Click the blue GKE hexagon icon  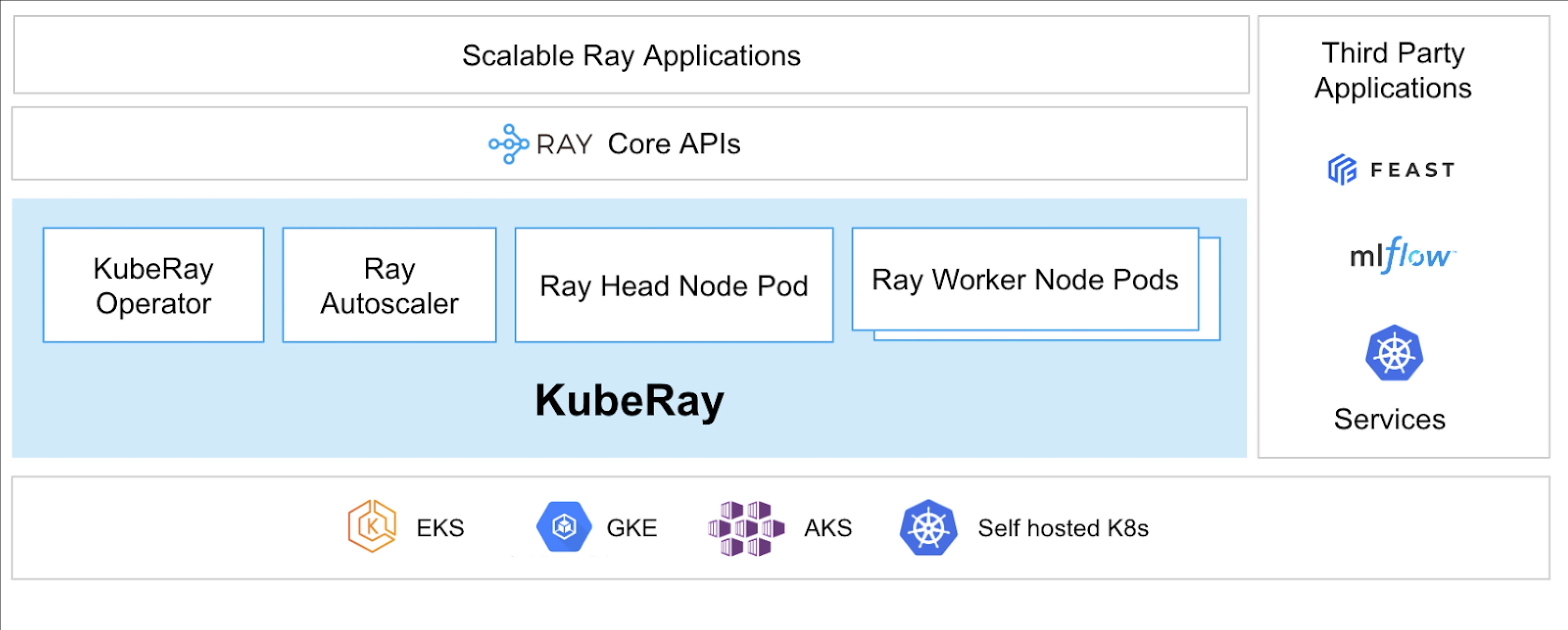coord(564,527)
